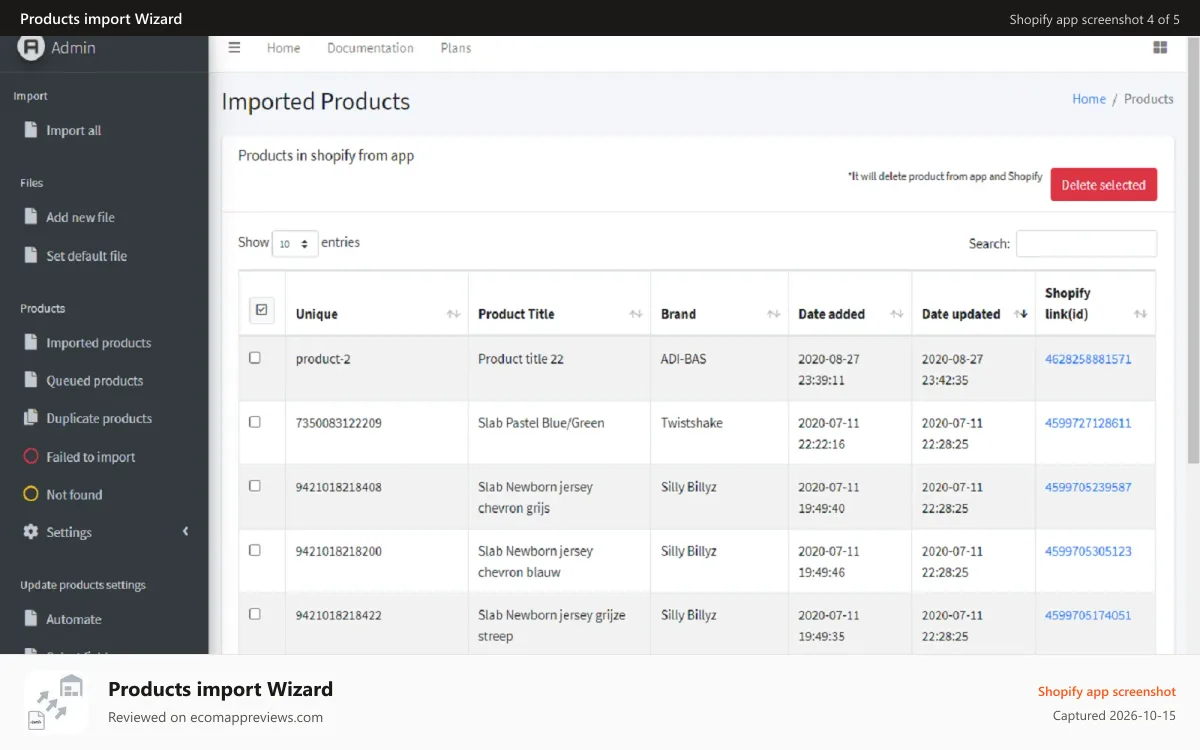Viewport: 1200px width, 750px height.
Task: Sort by Brand column arrows
Action: (773, 314)
